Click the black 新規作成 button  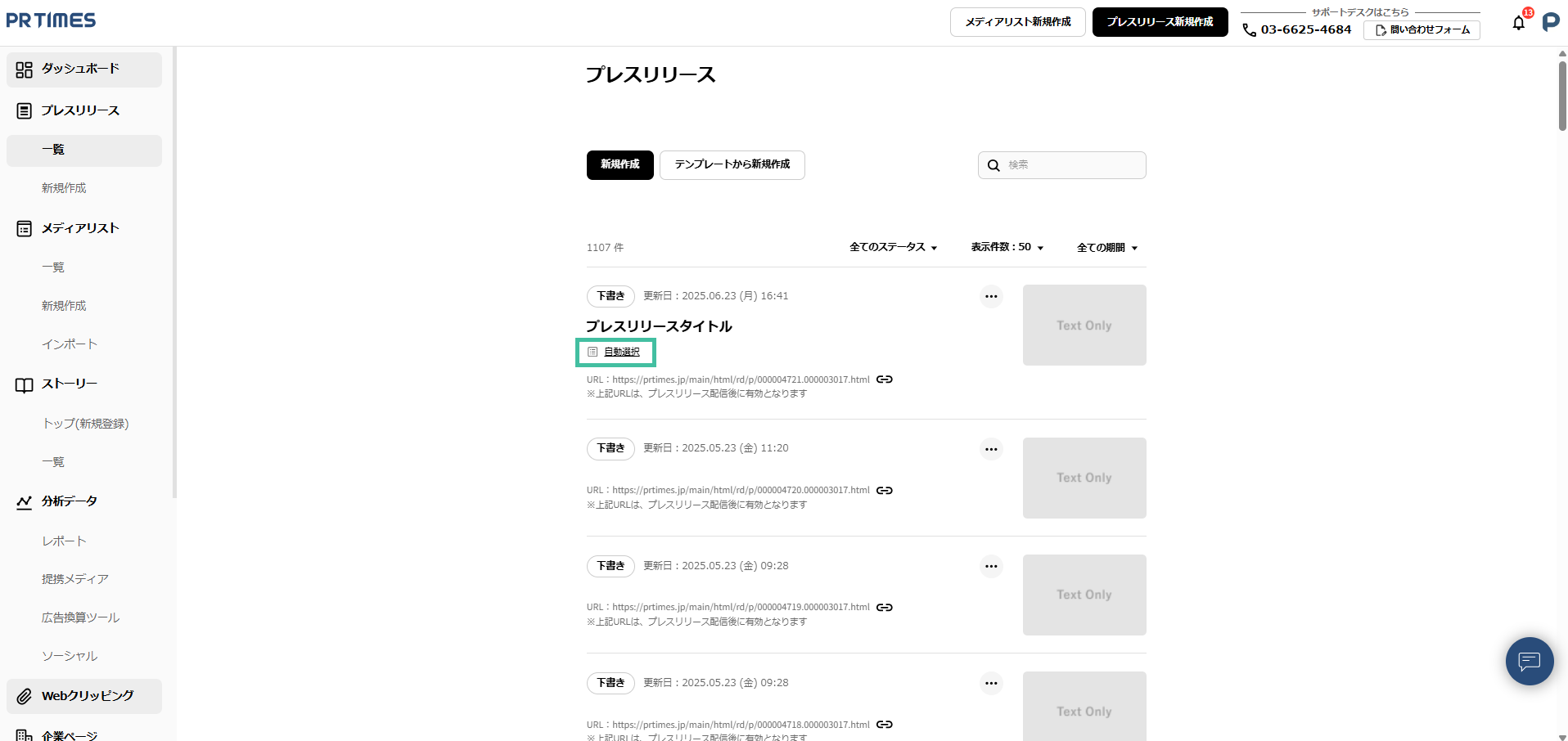pyautogui.click(x=620, y=164)
